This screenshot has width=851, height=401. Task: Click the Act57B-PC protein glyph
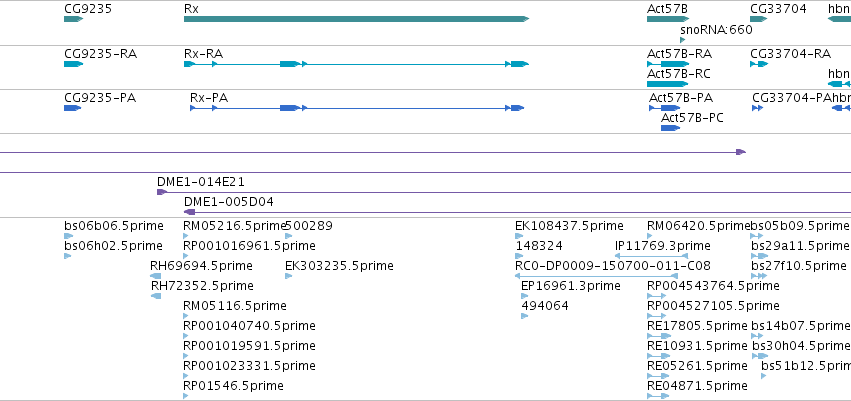tap(670, 128)
